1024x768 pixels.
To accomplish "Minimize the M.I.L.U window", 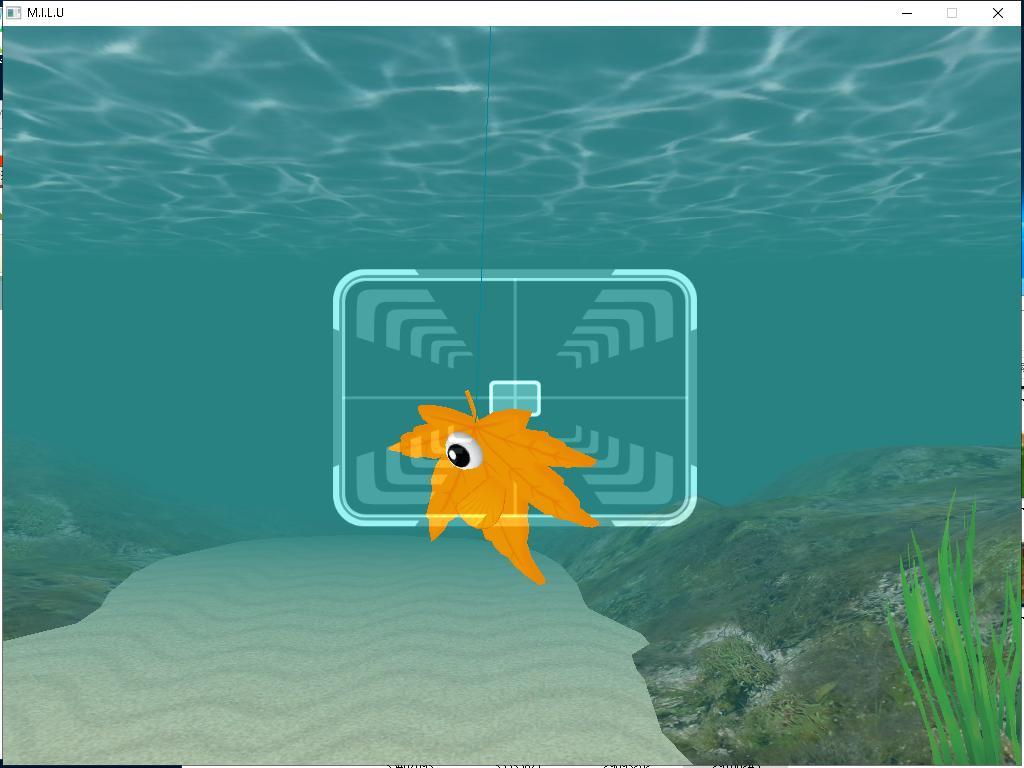I will tap(907, 13).
